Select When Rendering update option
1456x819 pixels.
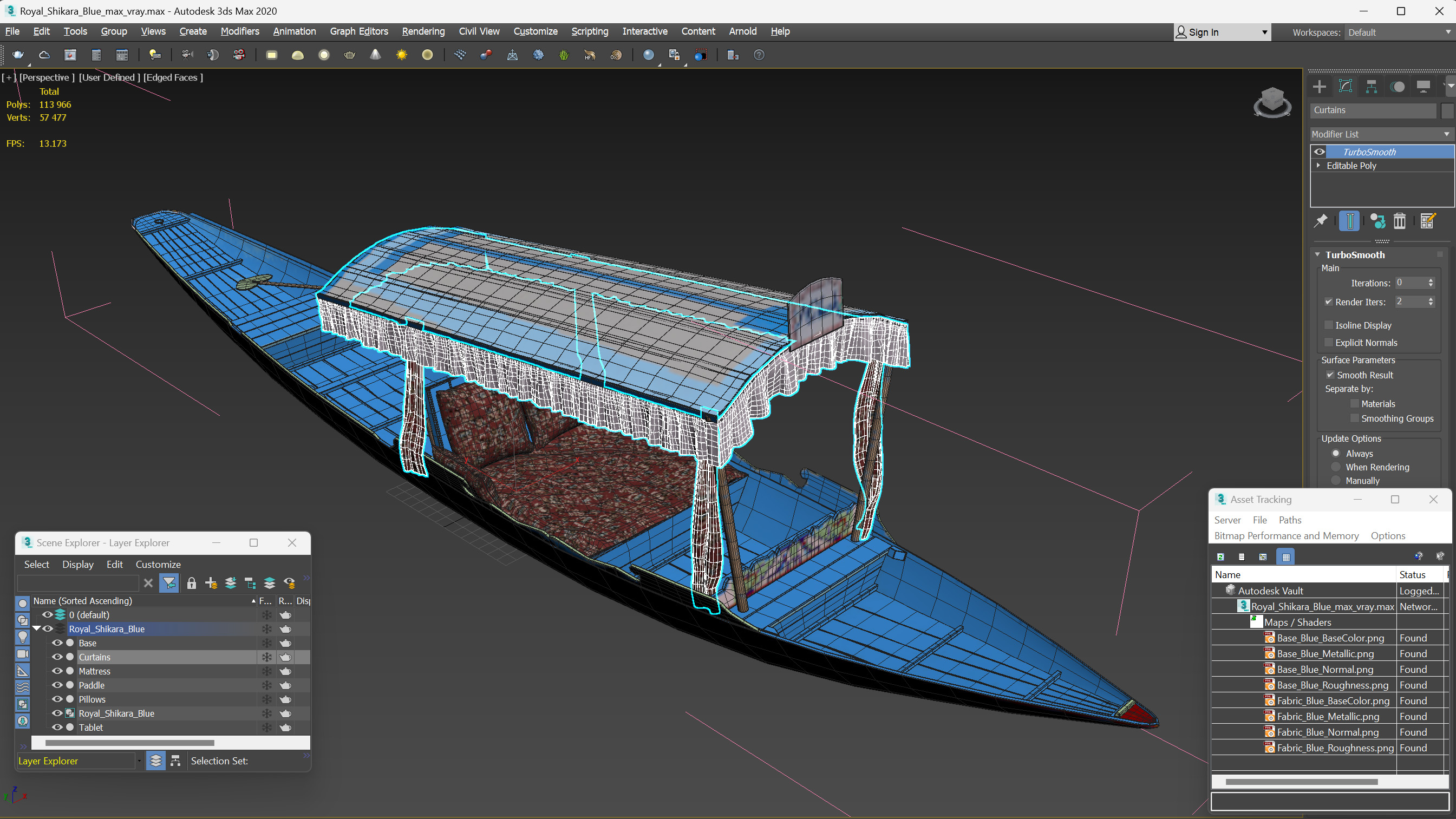[x=1336, y=467]
